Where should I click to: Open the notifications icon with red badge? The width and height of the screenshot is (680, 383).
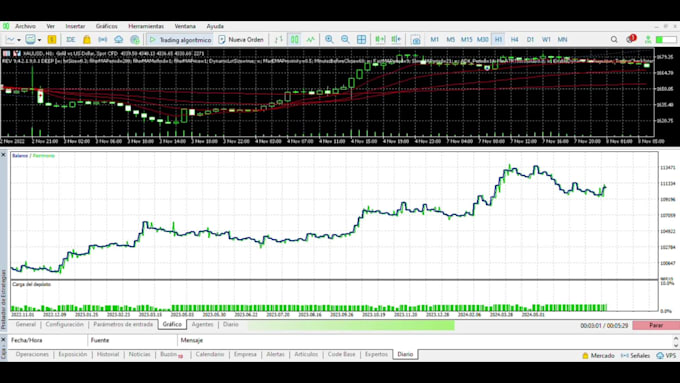tap(631, 39)
